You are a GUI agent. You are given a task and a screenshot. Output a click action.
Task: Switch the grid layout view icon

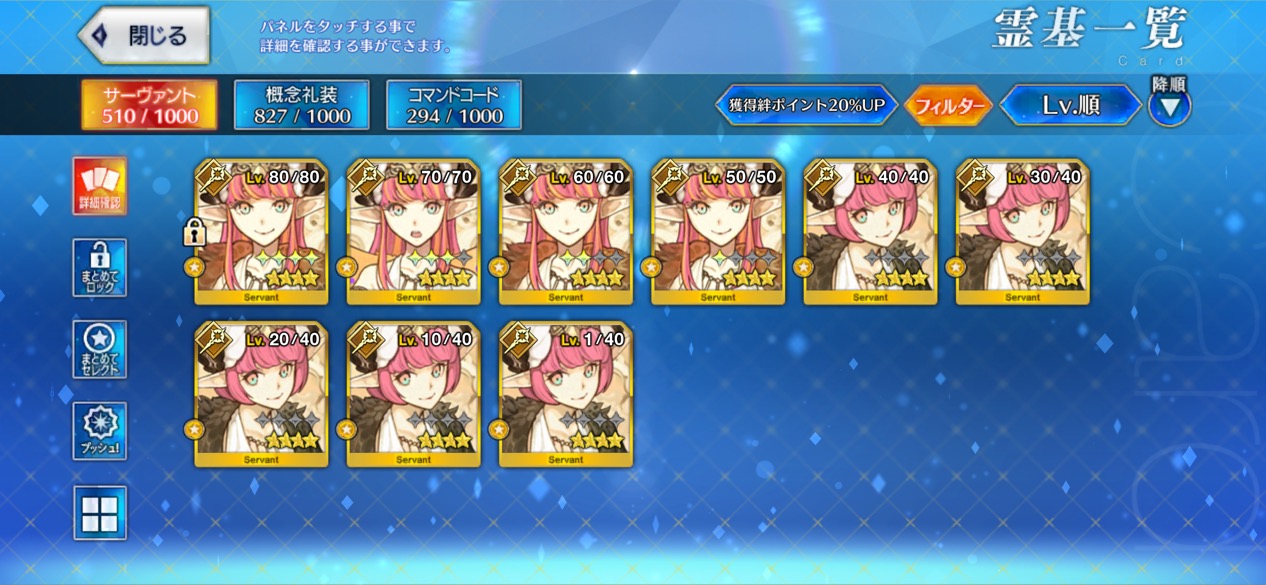(x=100, y=512)
